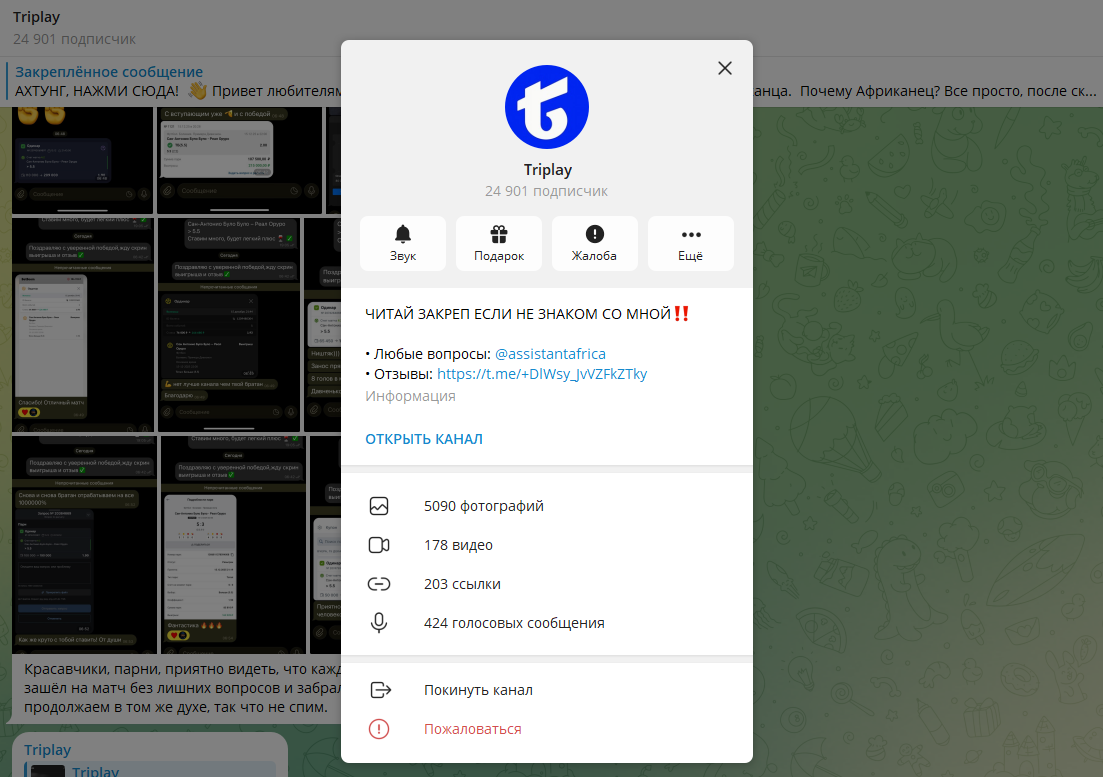Open the @assistantafrica mention link
Image resolution: width=1103 pixels, height=777 pixels.
click(x=550, y=354)
